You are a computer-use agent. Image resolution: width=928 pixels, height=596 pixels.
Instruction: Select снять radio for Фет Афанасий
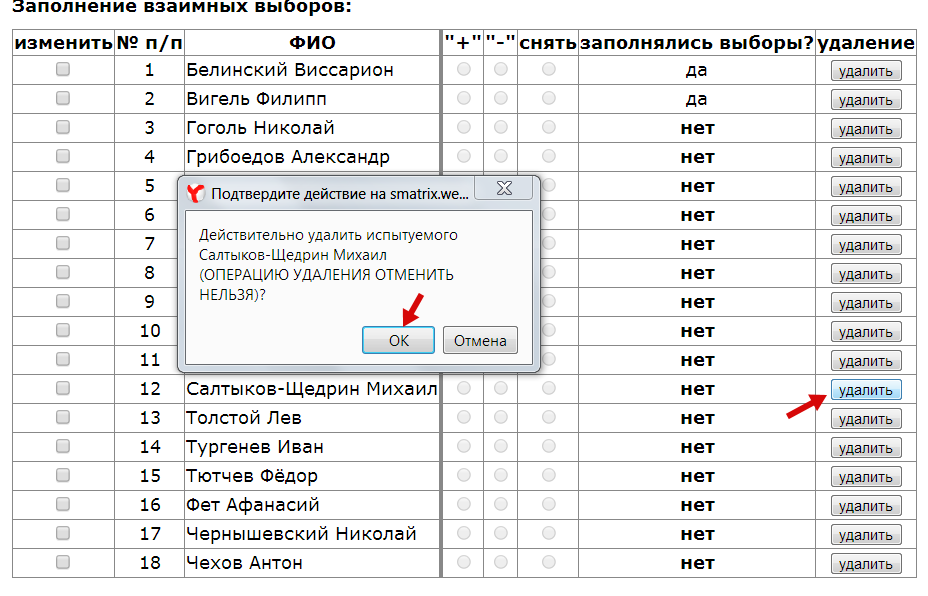(x=549, y=505)
